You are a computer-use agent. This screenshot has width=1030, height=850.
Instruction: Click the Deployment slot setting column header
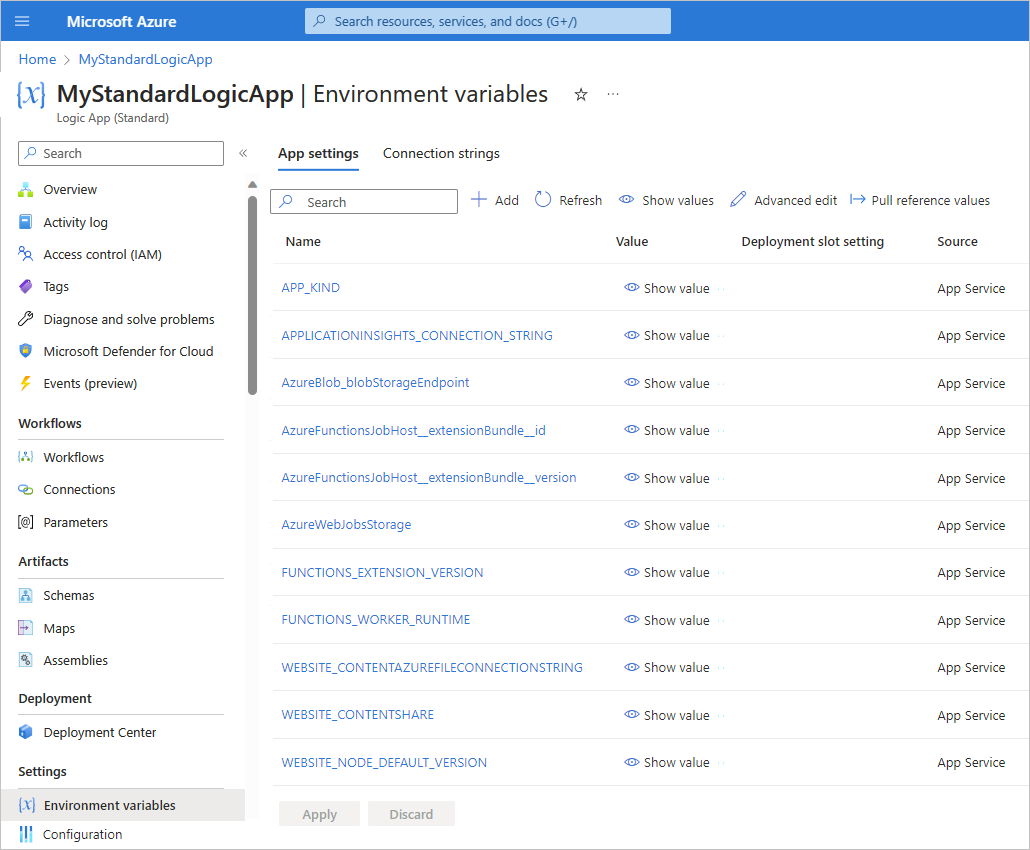click(x=813, y=242)
